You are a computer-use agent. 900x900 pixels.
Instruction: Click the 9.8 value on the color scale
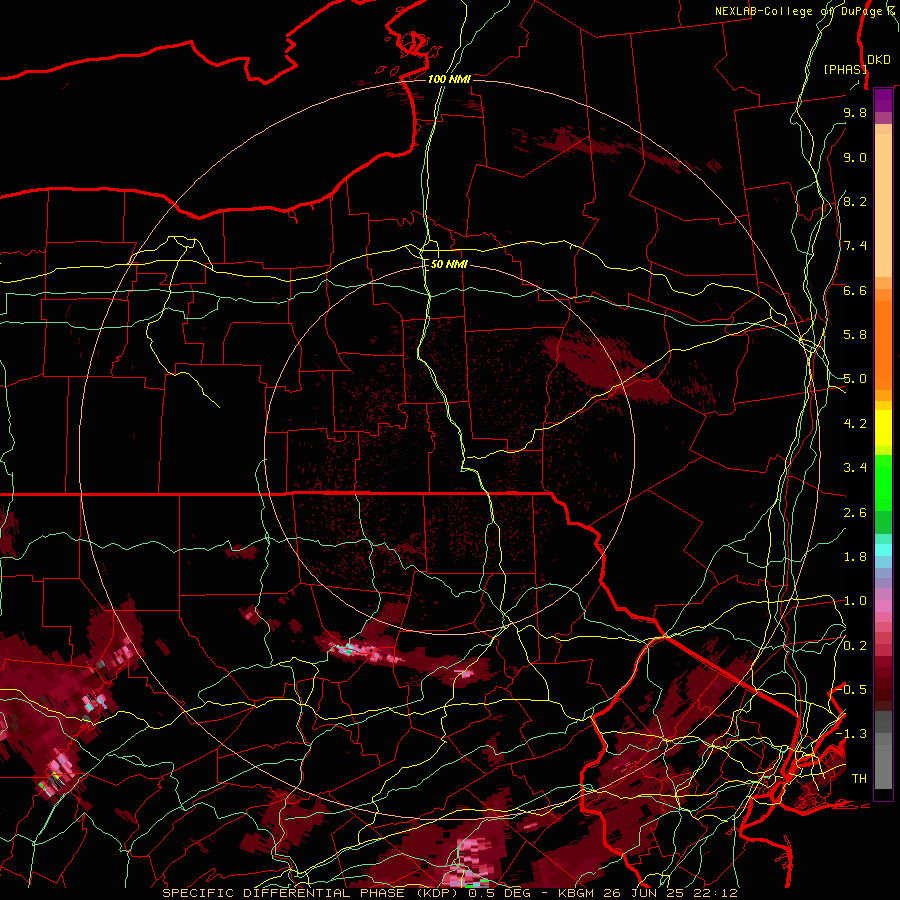855,112
